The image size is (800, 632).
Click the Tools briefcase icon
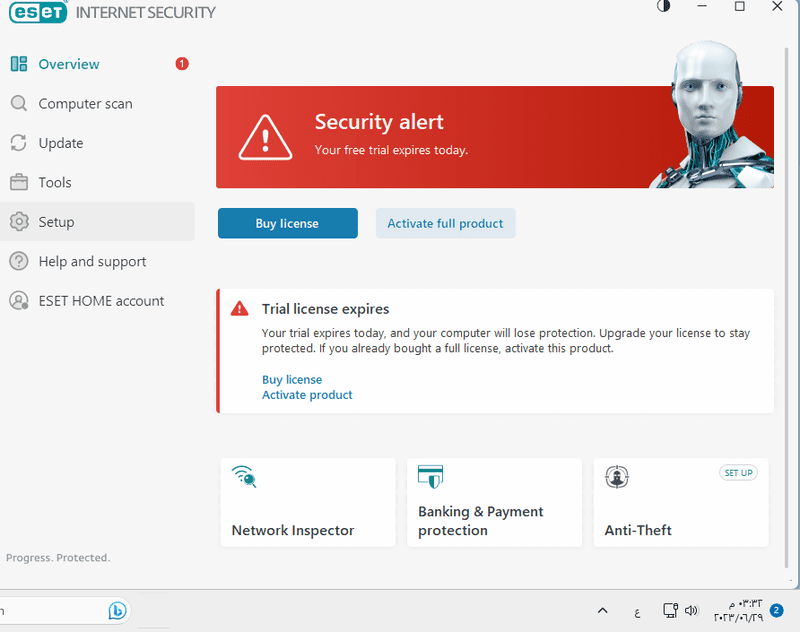pyautogui.click(x=19, y=182)
